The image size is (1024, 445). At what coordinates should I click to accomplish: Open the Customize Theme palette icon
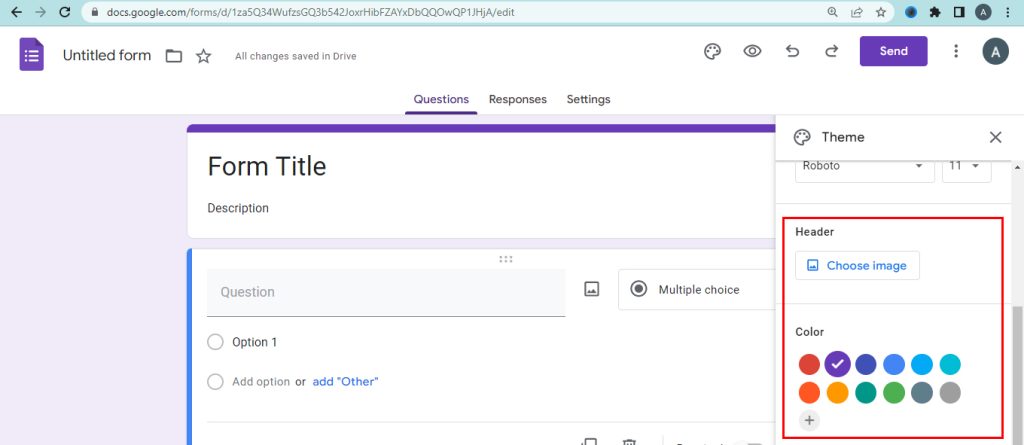(x=712, y=52)
